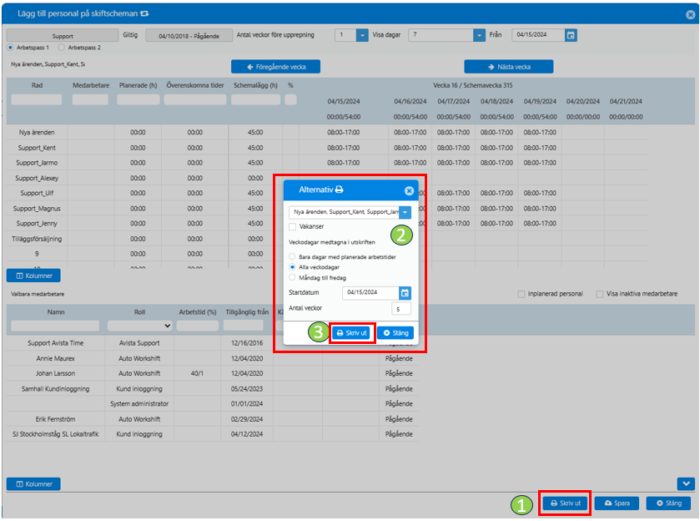The height and width of the screenshot is (521, 700).
Task: Click the 04/16/2024 date column header
Action: click(x=410, y=101)
